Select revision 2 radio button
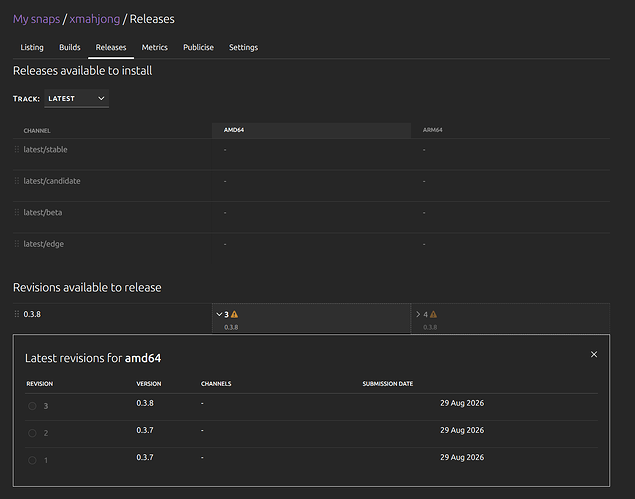The image size is (635, 499). (x=32, y=433)
